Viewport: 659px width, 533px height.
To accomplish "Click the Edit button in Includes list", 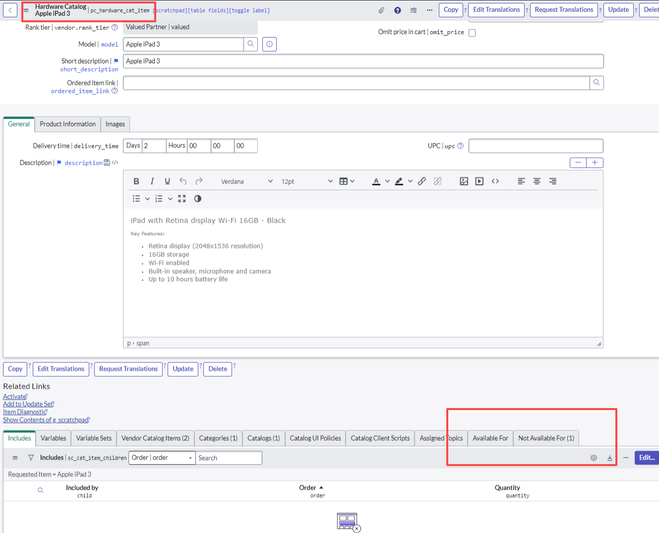I will [x=646, y=458].
